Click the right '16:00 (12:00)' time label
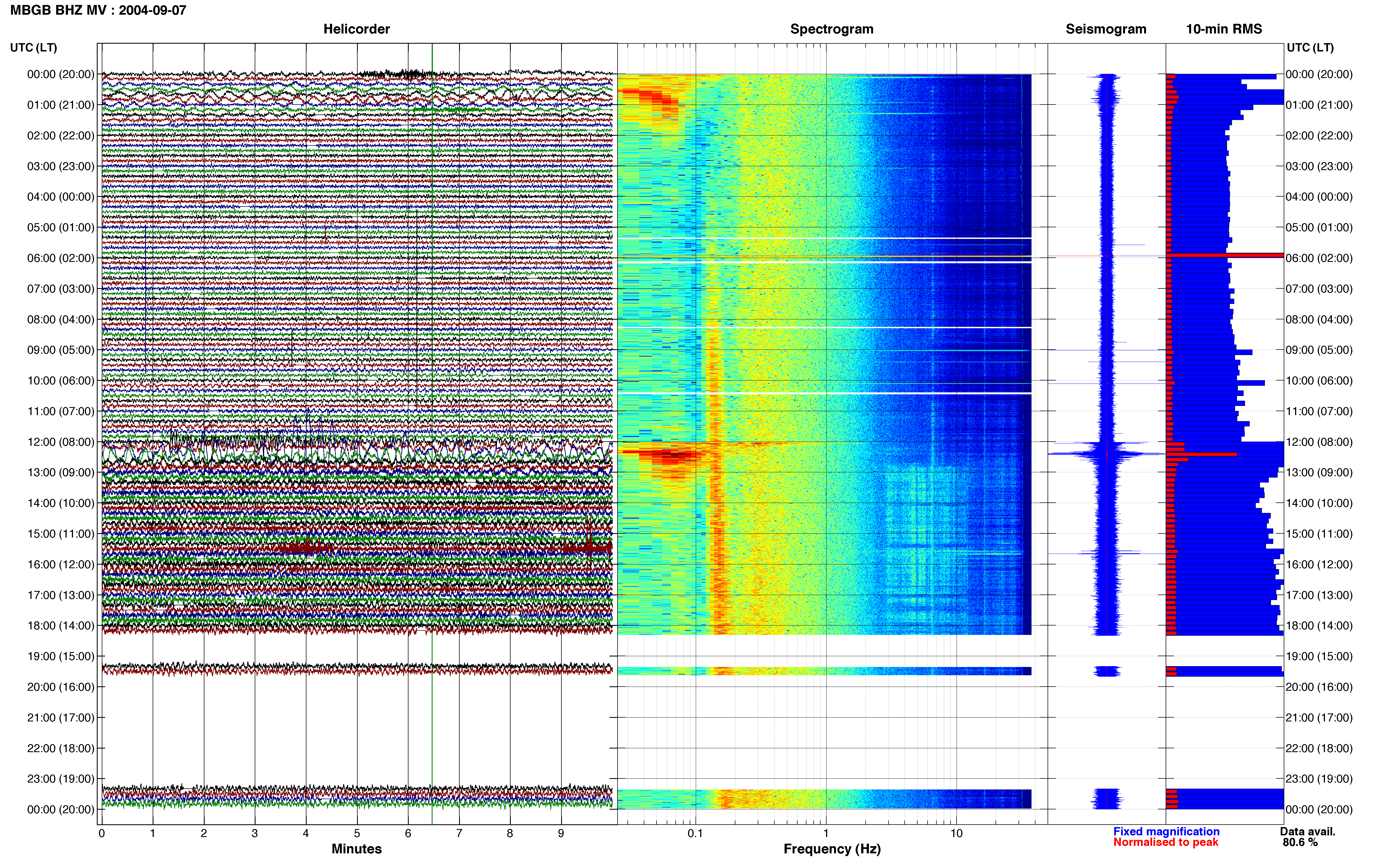The width and height of the screenshot is (1388, 868). [1319, 564]
